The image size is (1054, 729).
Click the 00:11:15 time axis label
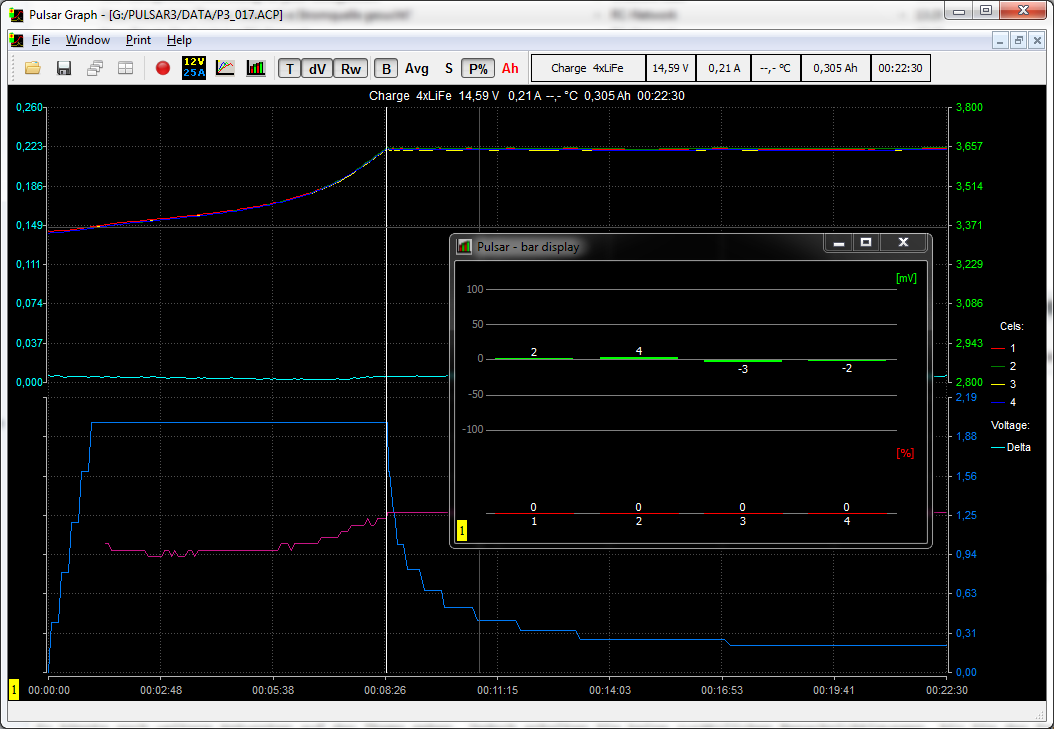click(x=497, y=690)
